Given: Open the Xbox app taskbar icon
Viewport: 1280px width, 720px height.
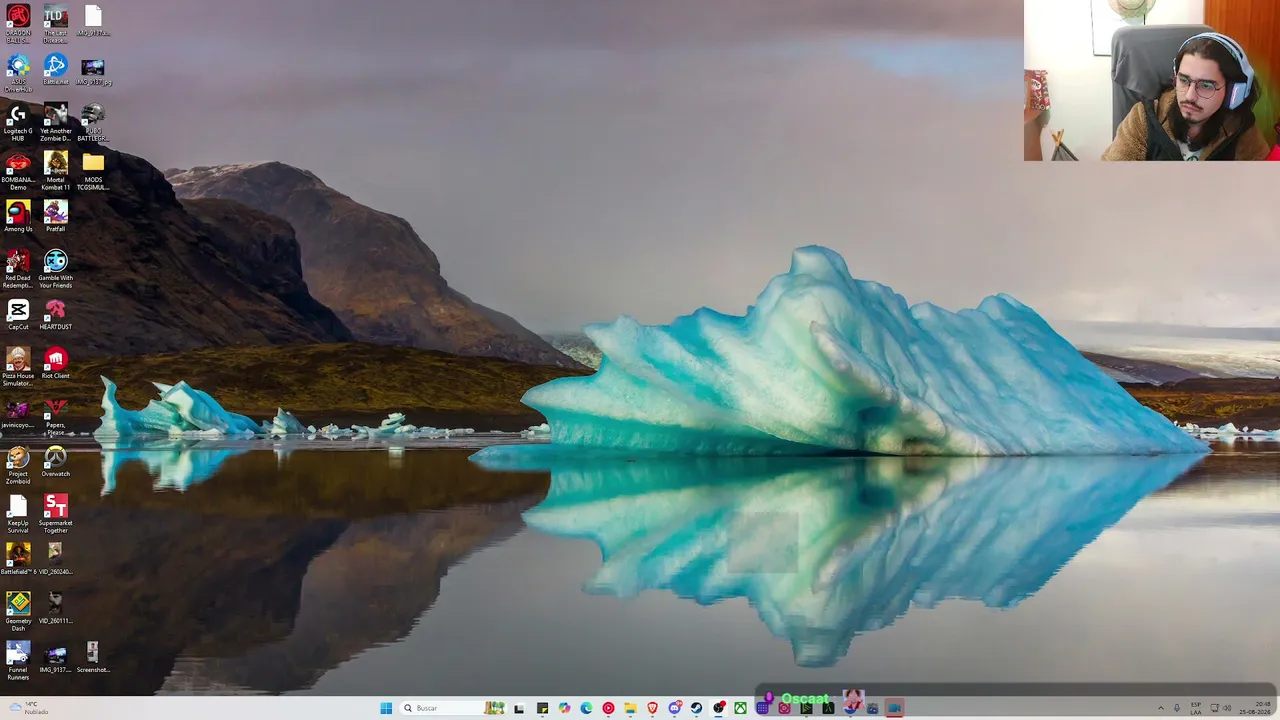Looking at the screenshot, I should pos(741,708).
